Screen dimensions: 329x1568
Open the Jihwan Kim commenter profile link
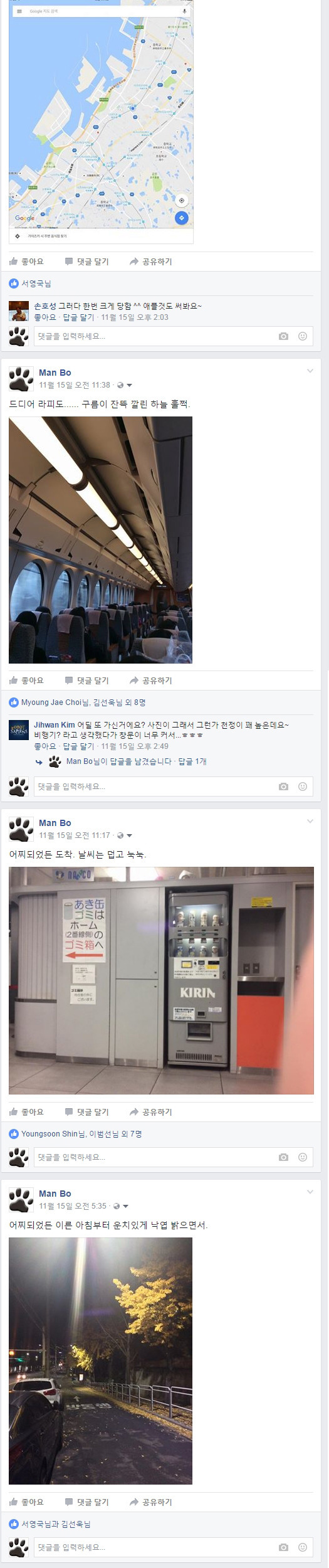click(x=55, y=725)
